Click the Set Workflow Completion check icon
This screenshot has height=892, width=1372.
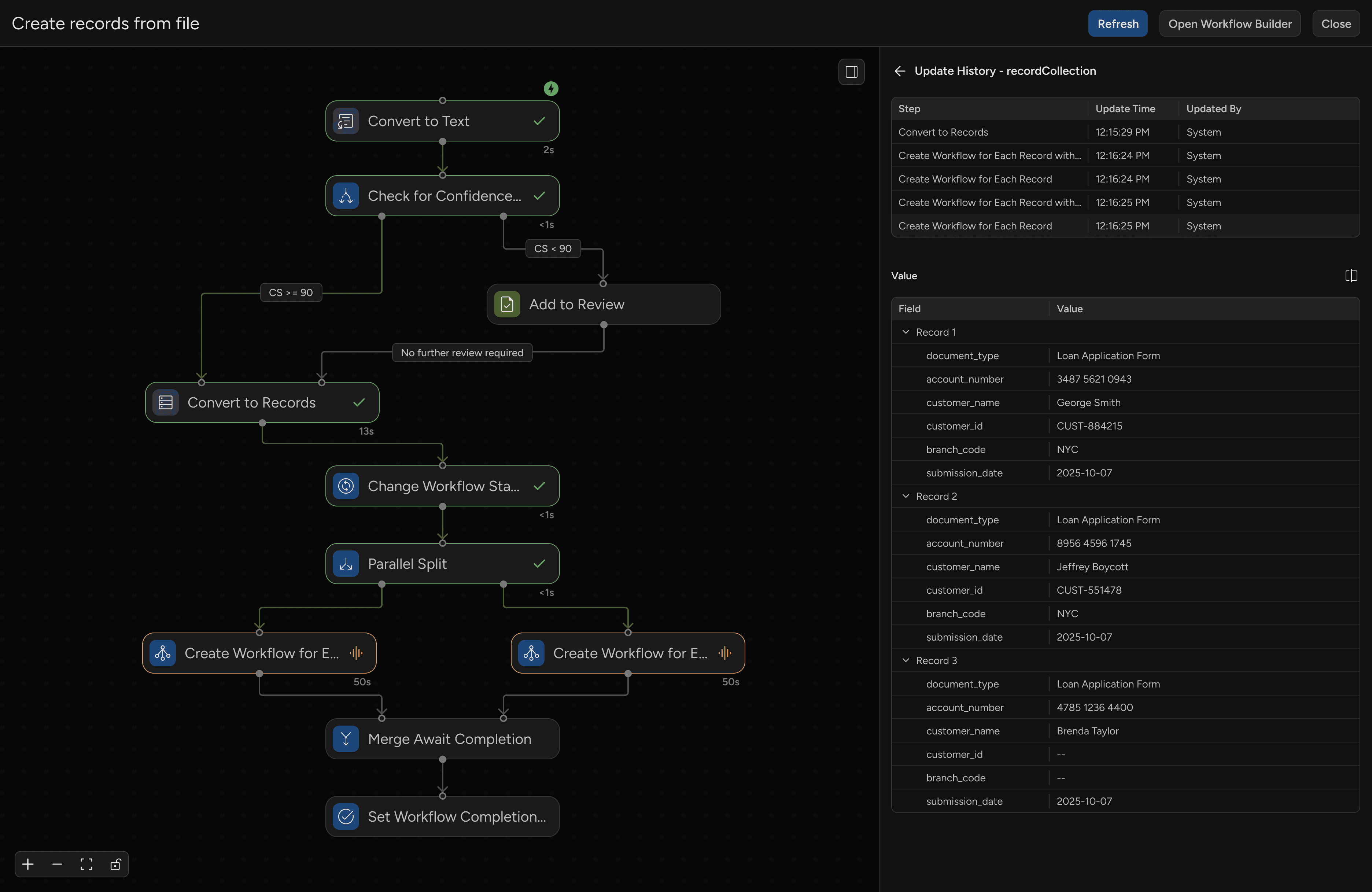(x=345, y=817)
